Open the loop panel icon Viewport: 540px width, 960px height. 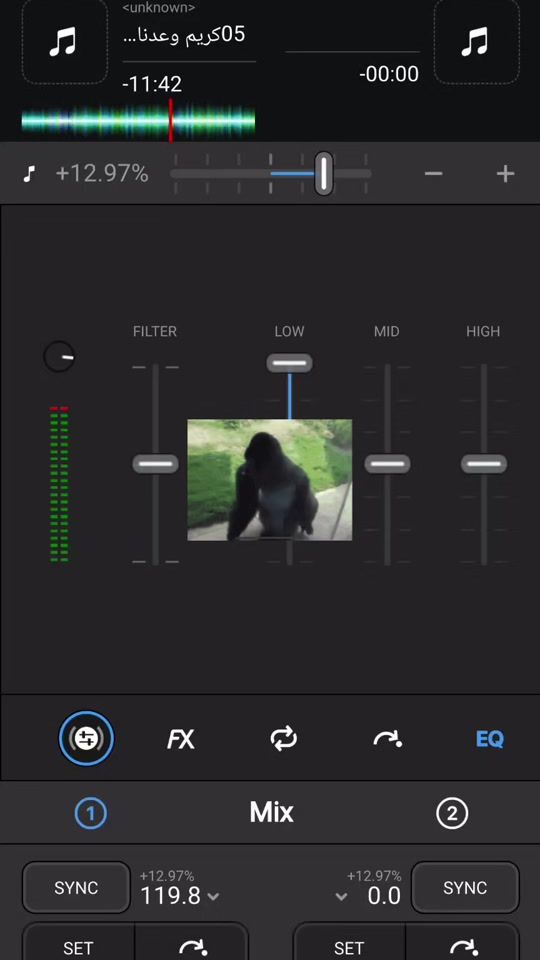pos(283,739)
